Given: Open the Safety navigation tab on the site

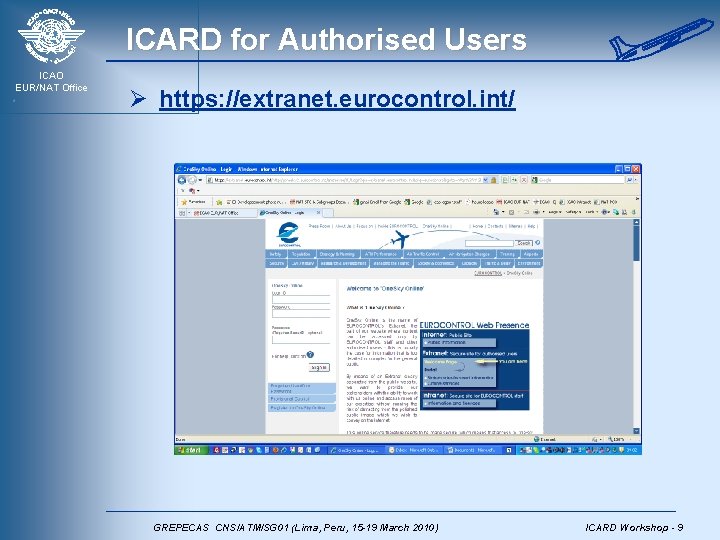Looking at the screenshot, I should click(276, 254).
